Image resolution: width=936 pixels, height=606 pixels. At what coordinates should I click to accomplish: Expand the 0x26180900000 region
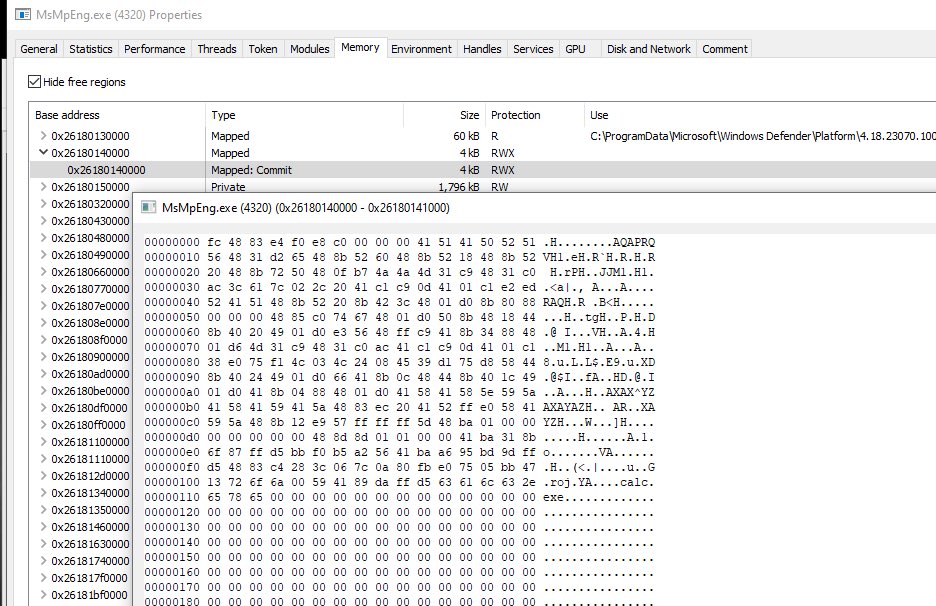[x=43, y=356]
